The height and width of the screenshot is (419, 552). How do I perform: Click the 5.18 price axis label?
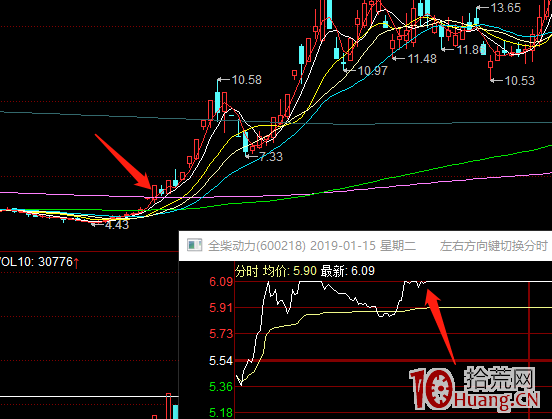tap(221, 412)
